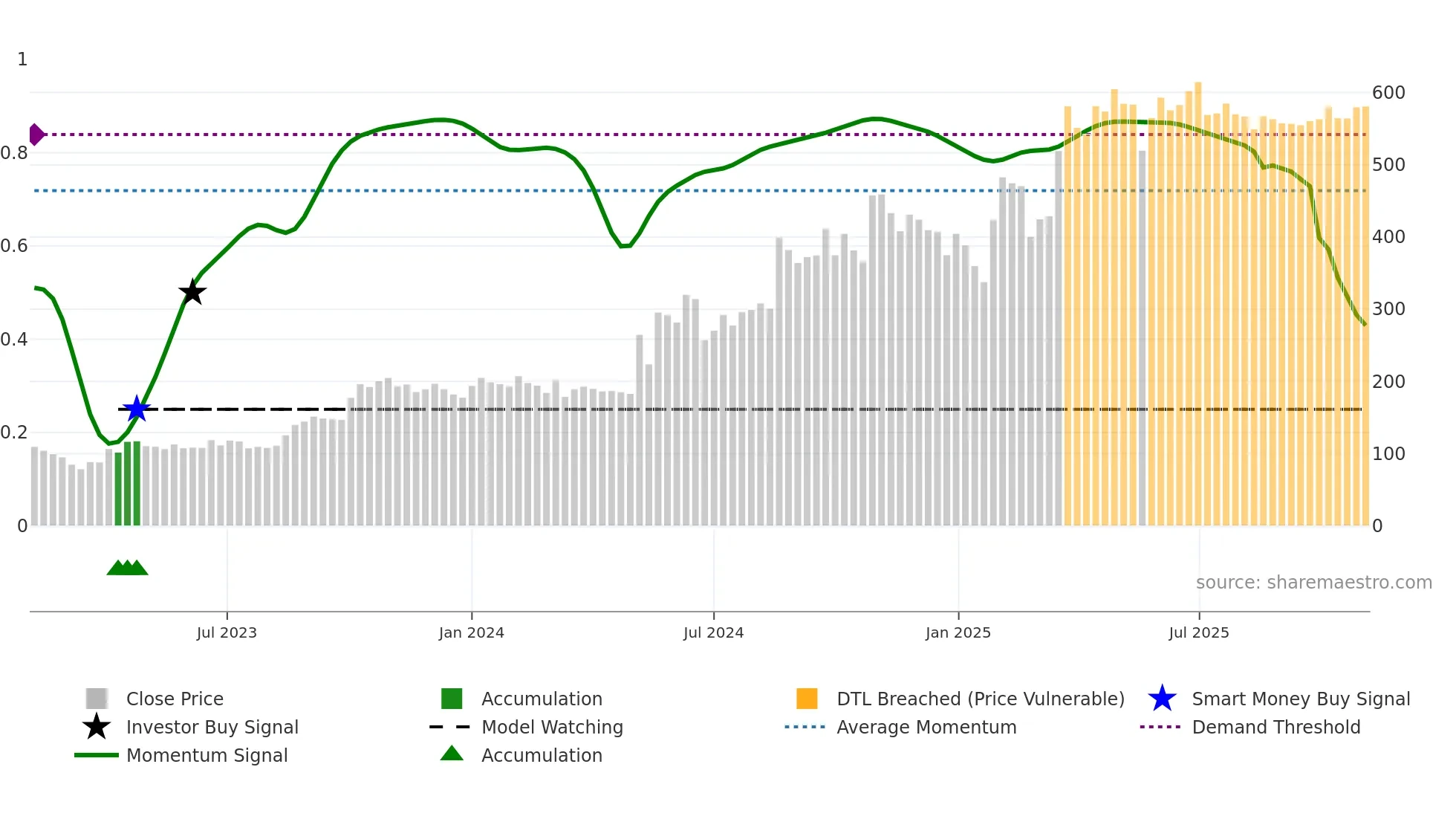Toggle DTL Breached (Price Vulnerable) legend entry
This screenshot has height=819, width=1456.
pos(980,699)
